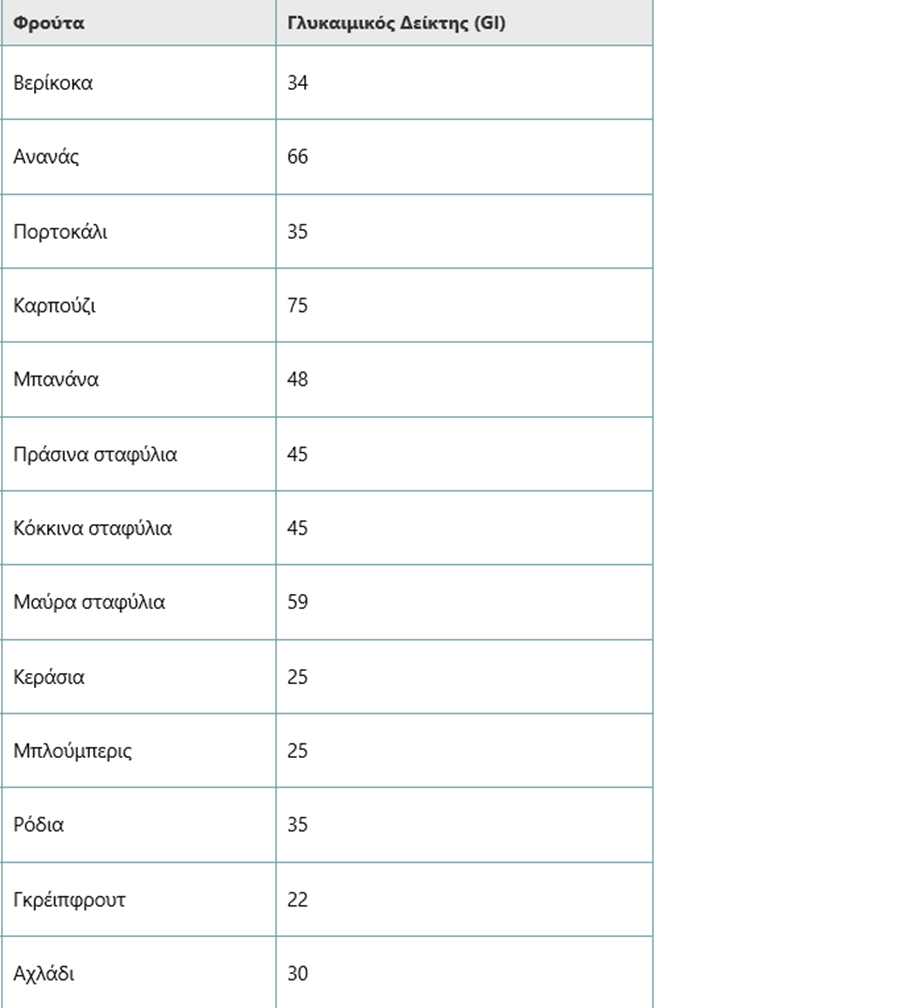Screen dimensions: 900x1008
Task: Click the Γκρέιπφρουτ cell
Action: 138,899
